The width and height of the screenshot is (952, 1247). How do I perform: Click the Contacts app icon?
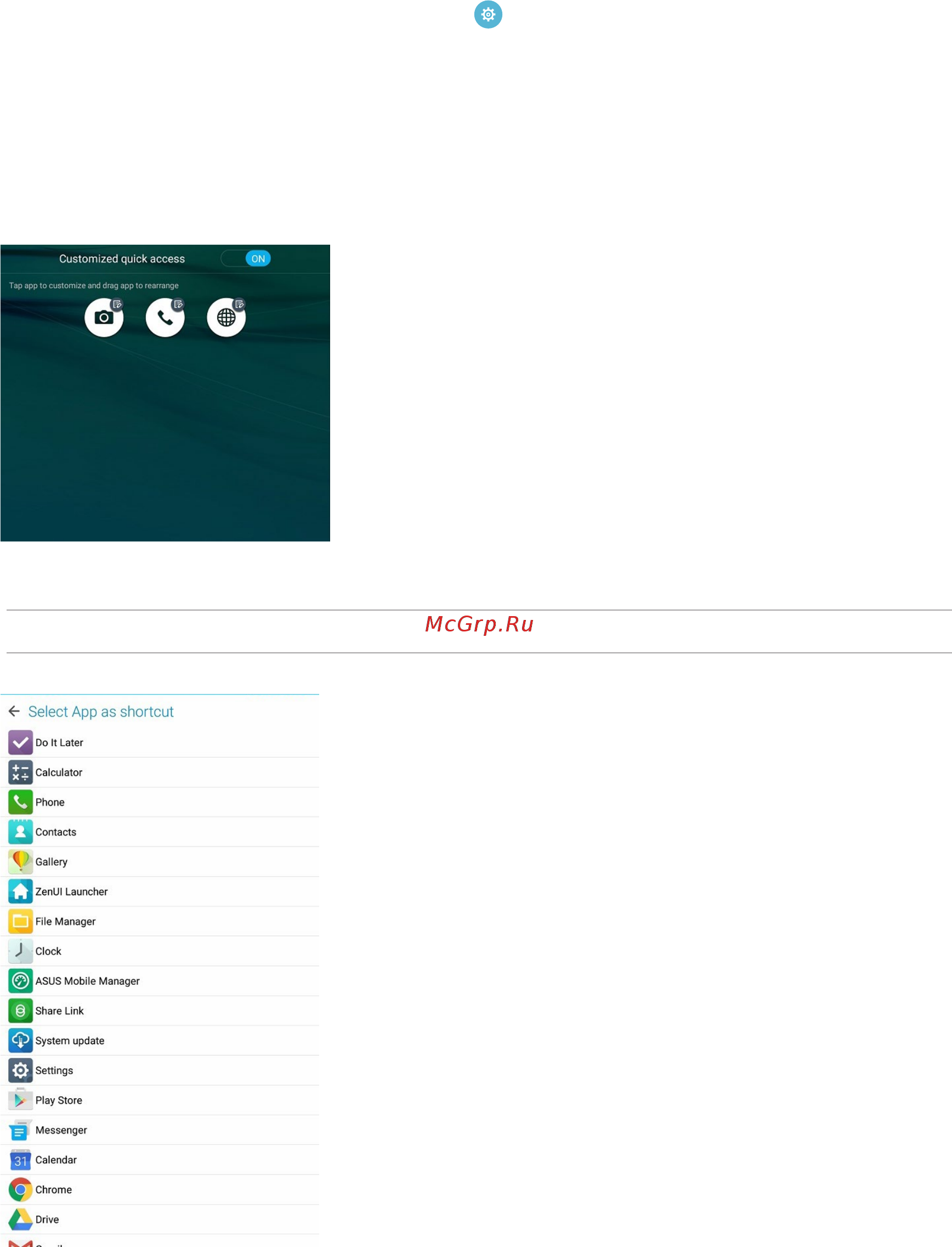pos(20,832)
